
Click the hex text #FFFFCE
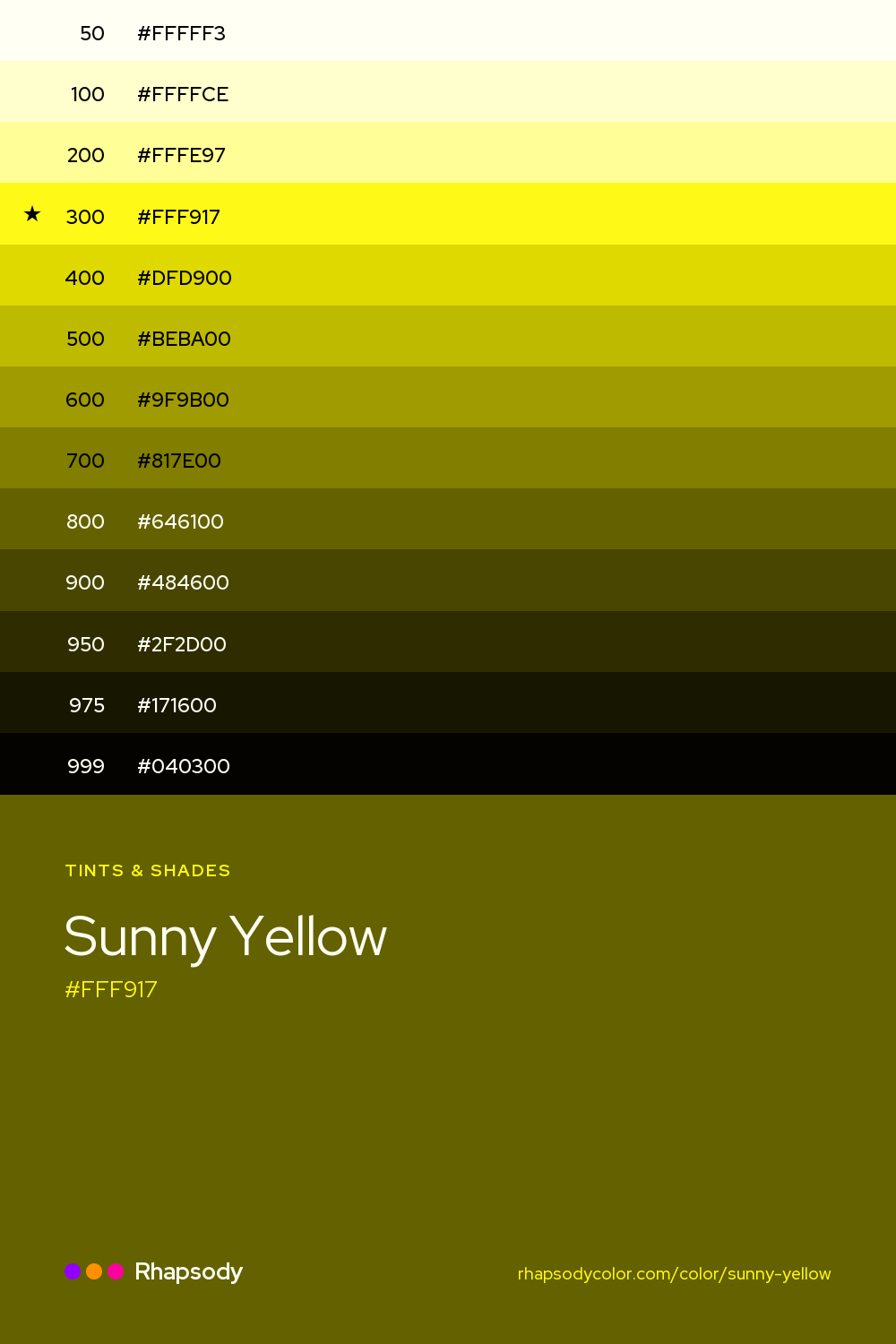coord(183,94)
